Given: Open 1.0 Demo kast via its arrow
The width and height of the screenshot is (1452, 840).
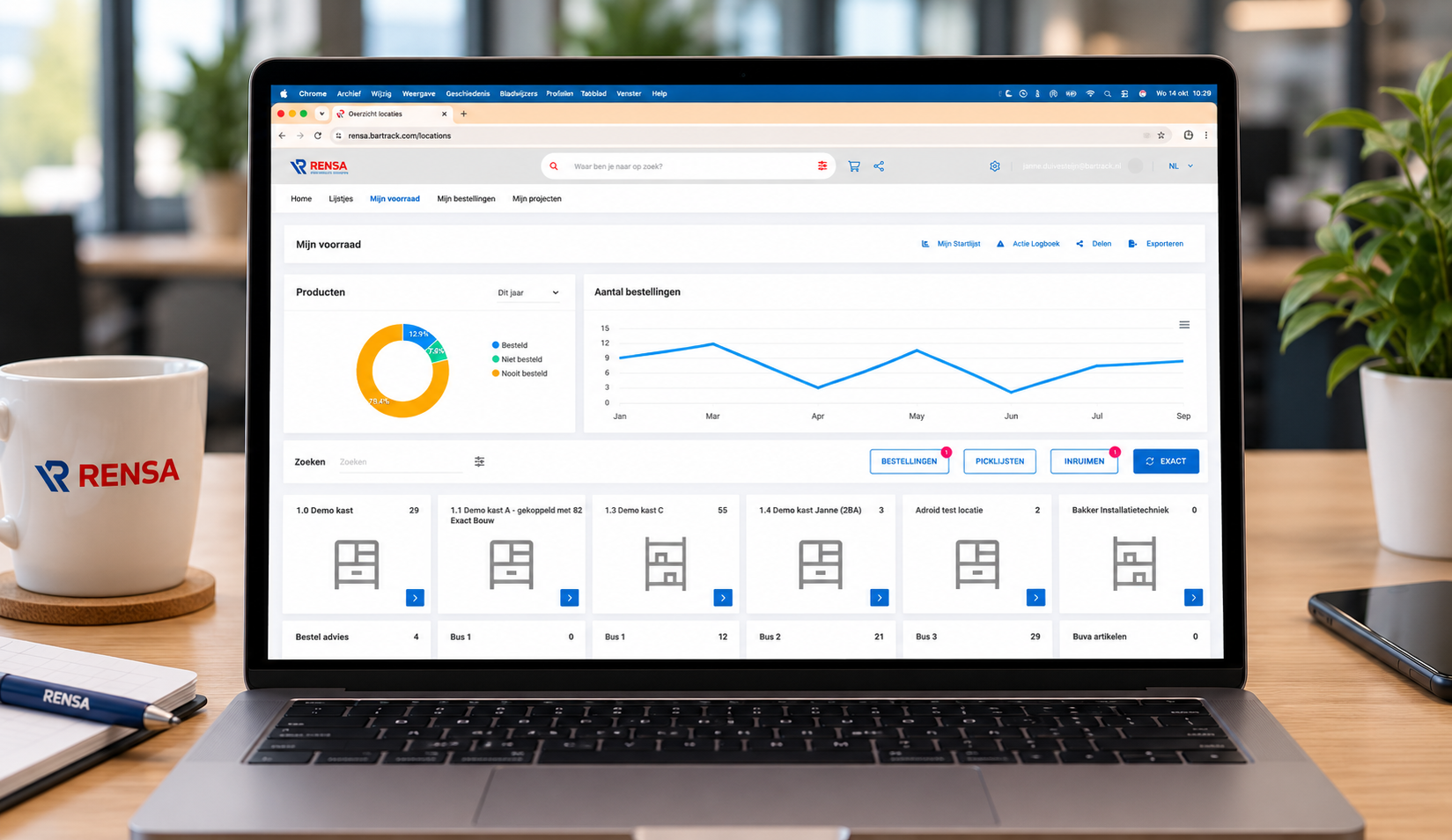Looking at the screenshot, I should coord(415,598).
